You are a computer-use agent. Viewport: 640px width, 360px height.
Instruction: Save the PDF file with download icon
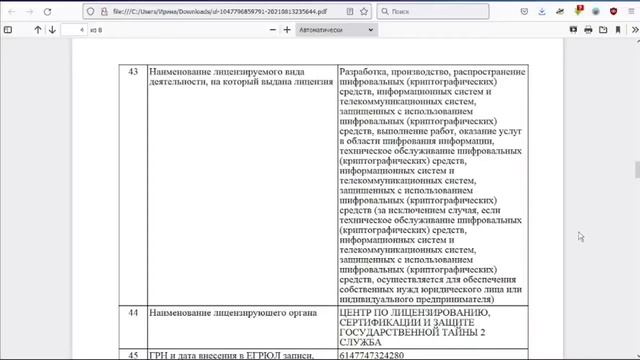[603, 30]
